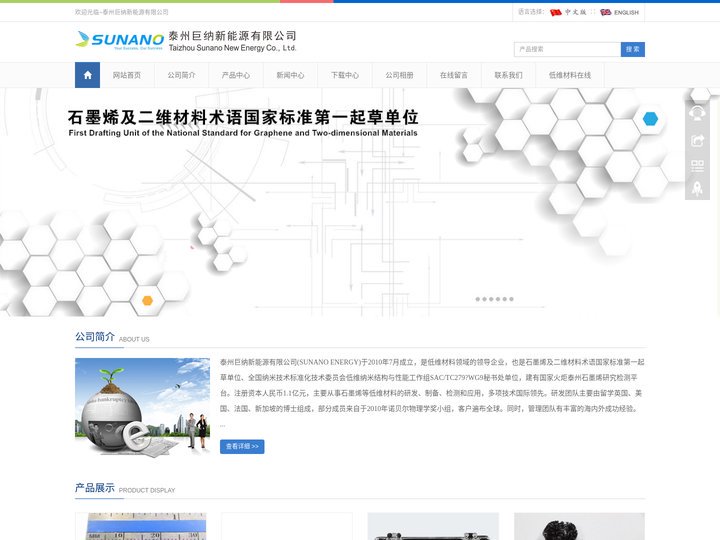Screen dimensions: 720x540
Task: Open the third product thumbnail
Action: click(x=433, y=526)
